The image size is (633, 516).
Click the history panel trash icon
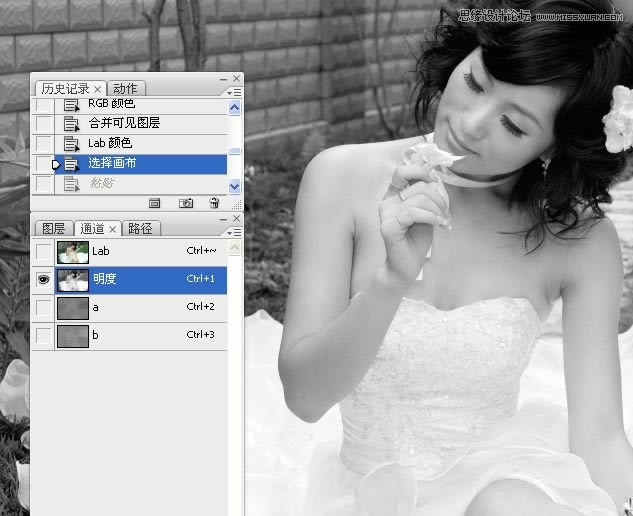[213, 203]
